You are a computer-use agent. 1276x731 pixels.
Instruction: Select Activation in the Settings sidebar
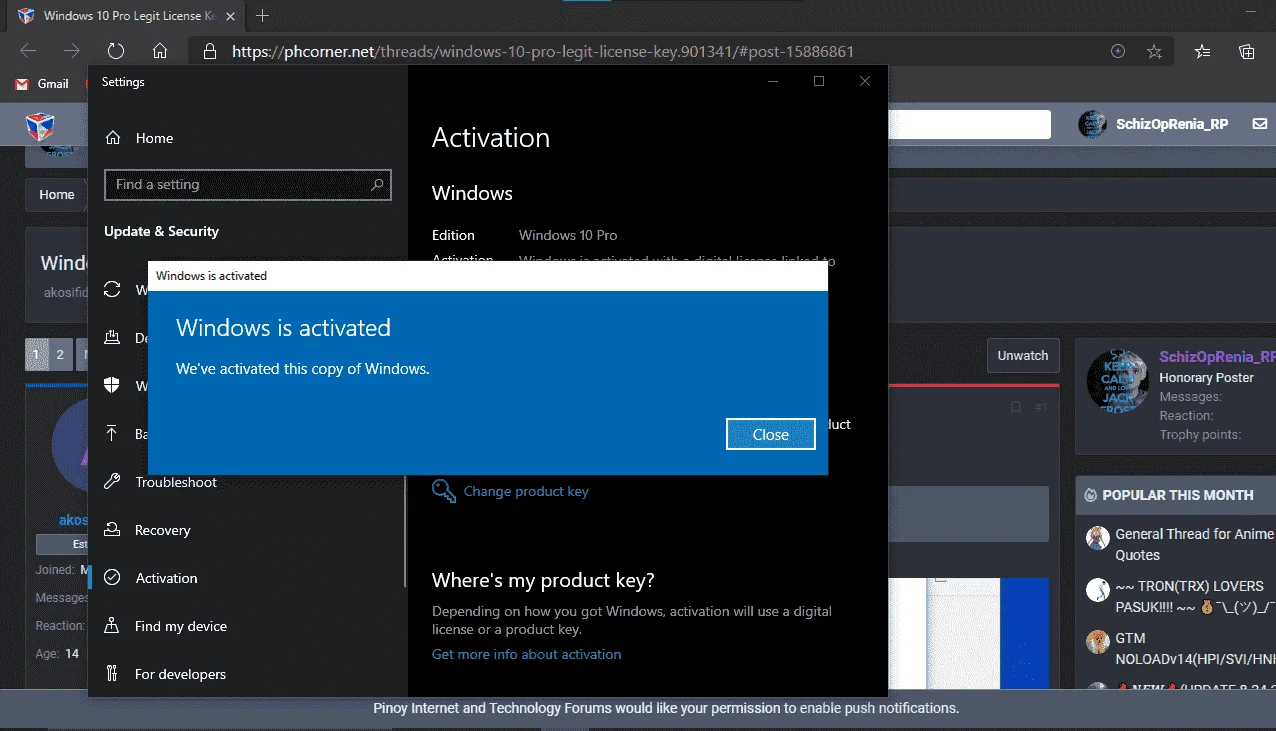coord(166,578)
